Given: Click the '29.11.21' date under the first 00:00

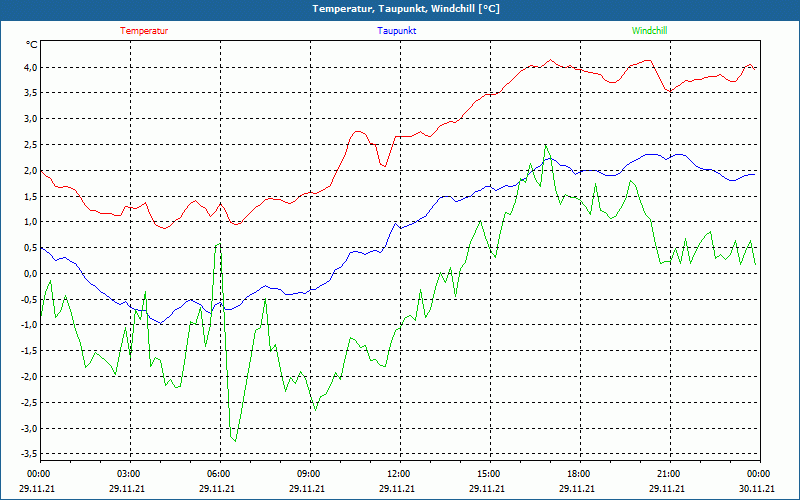Looking at the screenshot, I should pos(37,488).
